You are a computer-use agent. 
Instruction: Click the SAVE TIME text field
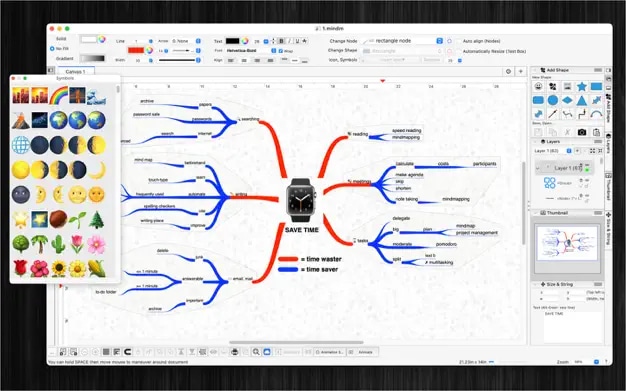(x=573, y=327)
